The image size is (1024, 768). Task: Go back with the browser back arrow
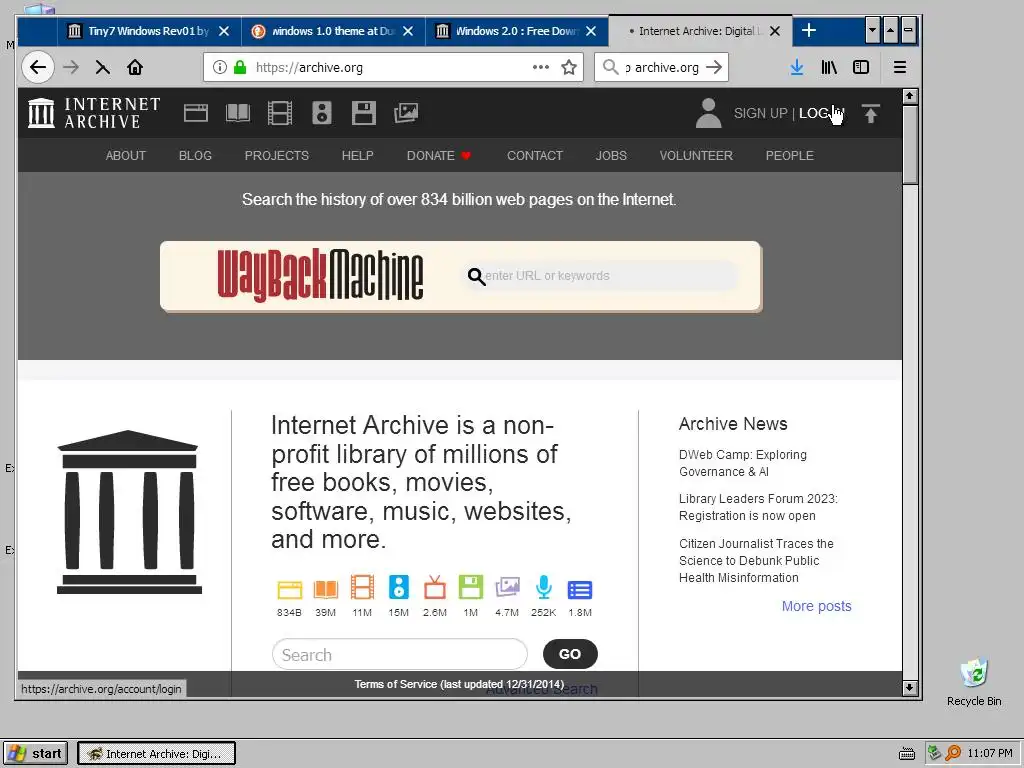click(x=38, y=67)
